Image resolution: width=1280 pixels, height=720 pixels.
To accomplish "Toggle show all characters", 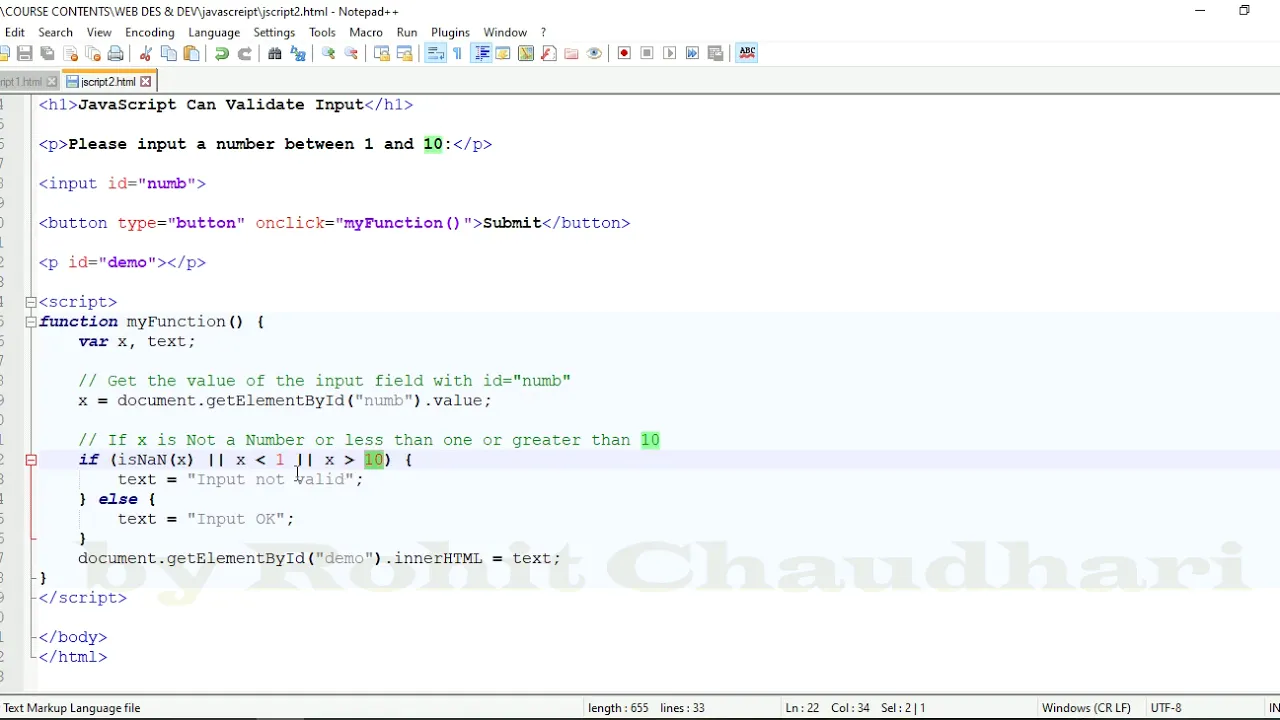I will tap(458, 53).
